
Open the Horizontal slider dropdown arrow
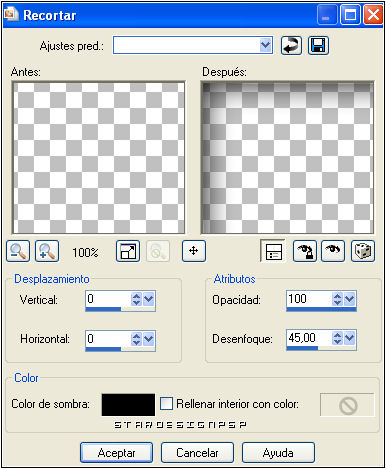pos(149,339)
